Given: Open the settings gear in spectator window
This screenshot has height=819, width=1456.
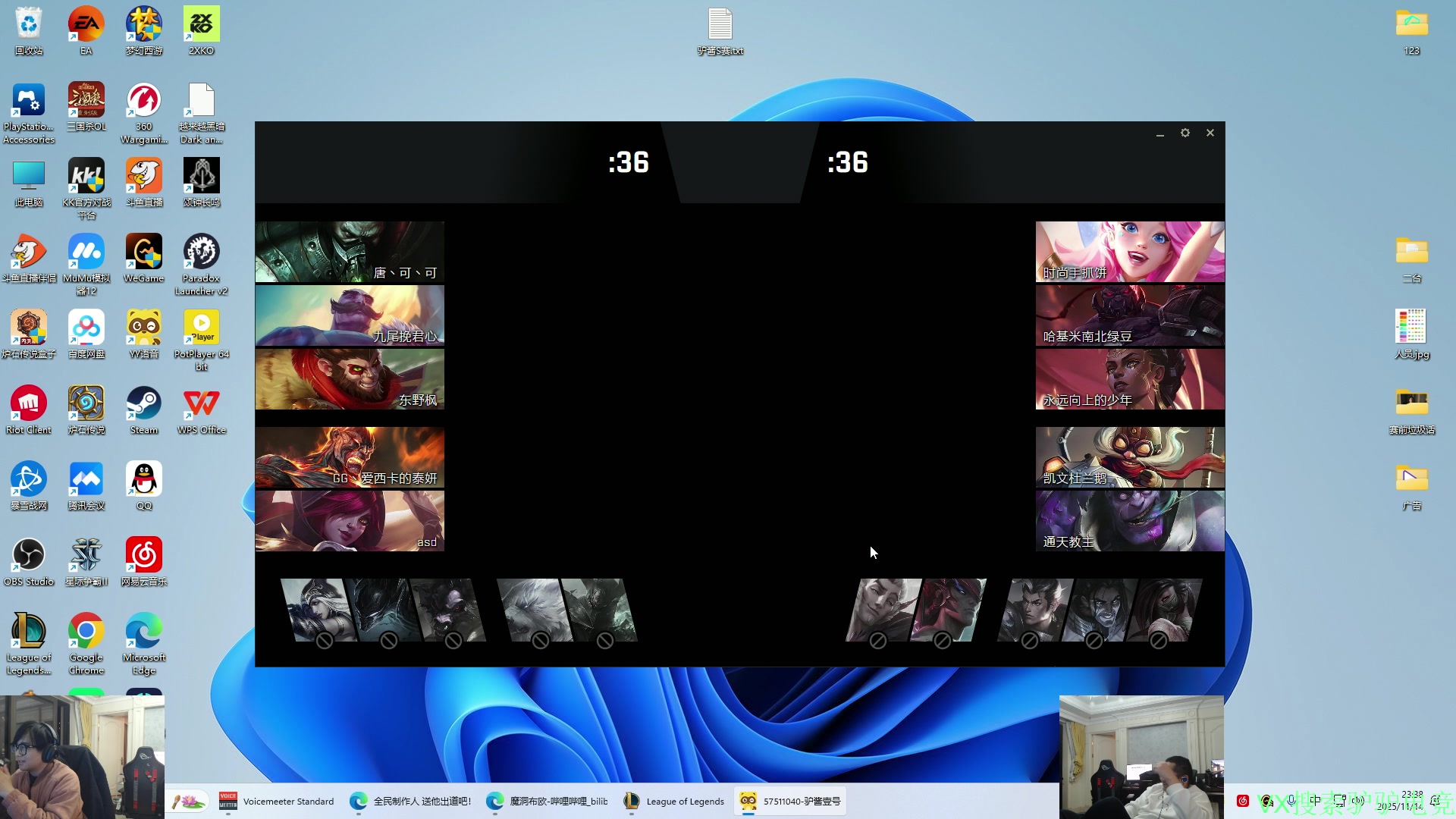Looking at the screenshot, I should pos(1185,133).
